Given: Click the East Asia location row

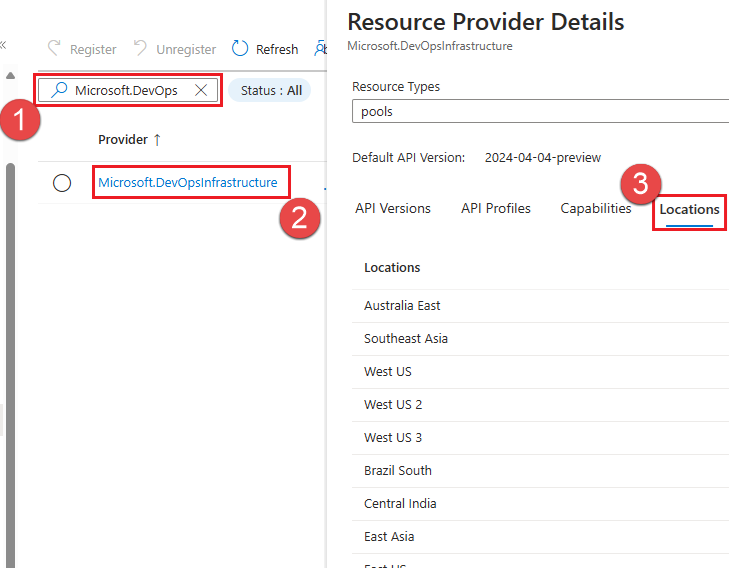Looking at the screenshot, I should (541, 537).
